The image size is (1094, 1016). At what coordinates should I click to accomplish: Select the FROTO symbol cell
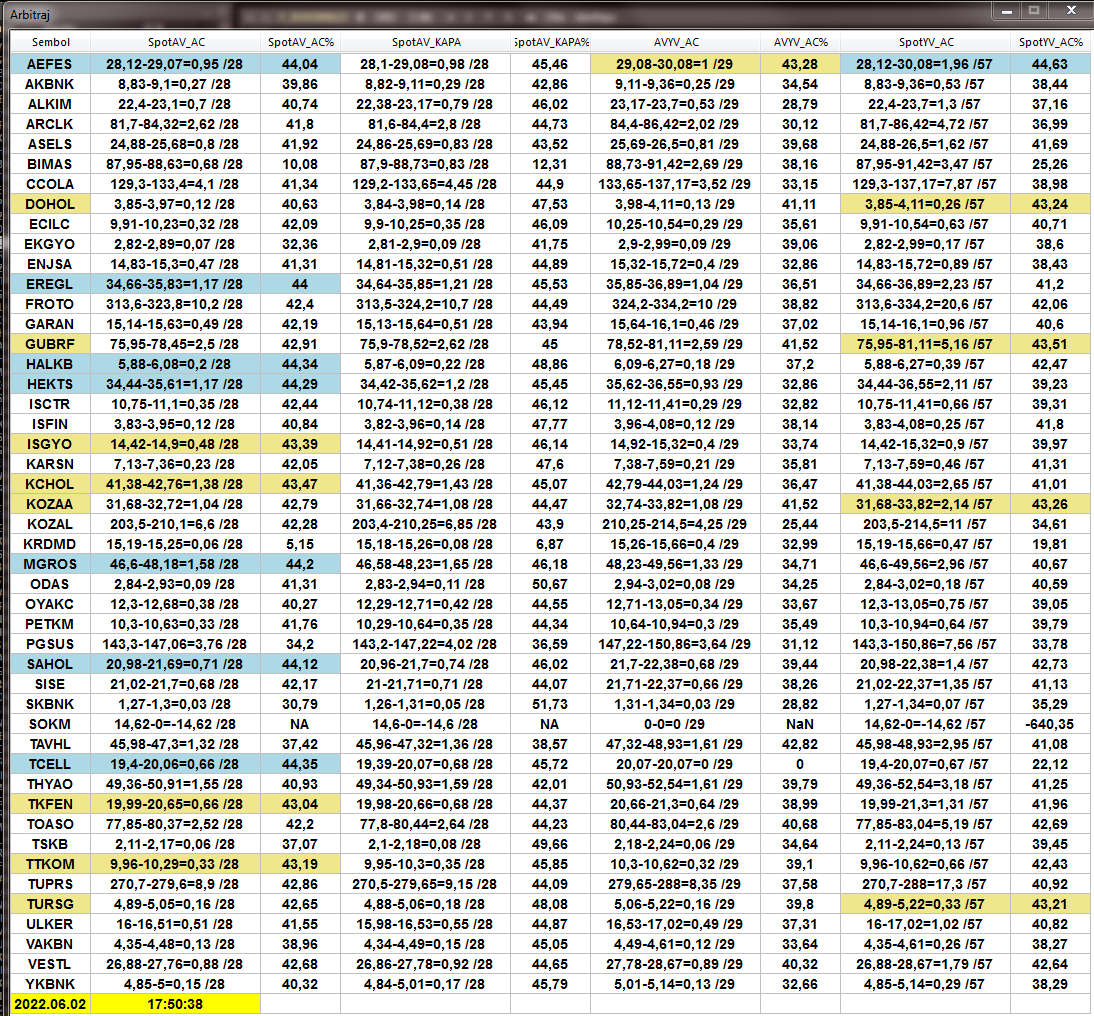(x=50, y=304)
